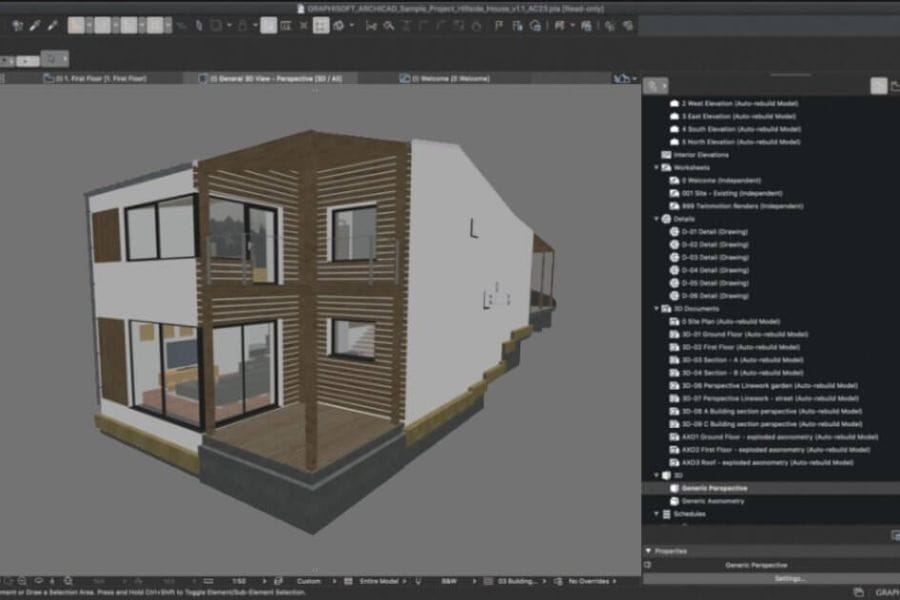Switch to the Welcome tab
The width and height of the screenshot is (900, 600).
pos(448,77)
